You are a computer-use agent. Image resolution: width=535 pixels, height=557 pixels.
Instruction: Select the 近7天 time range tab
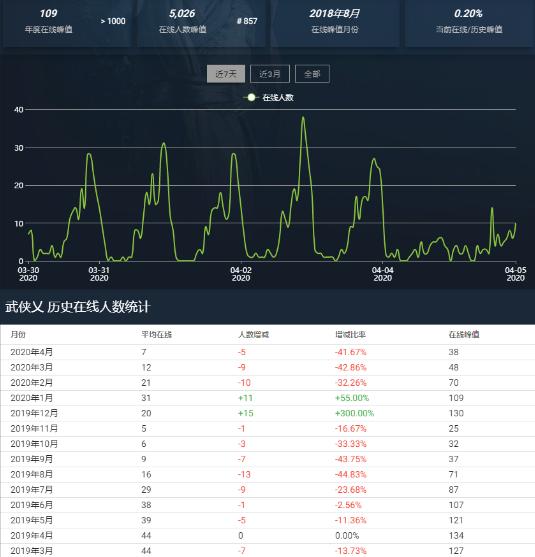coord(226,74)
